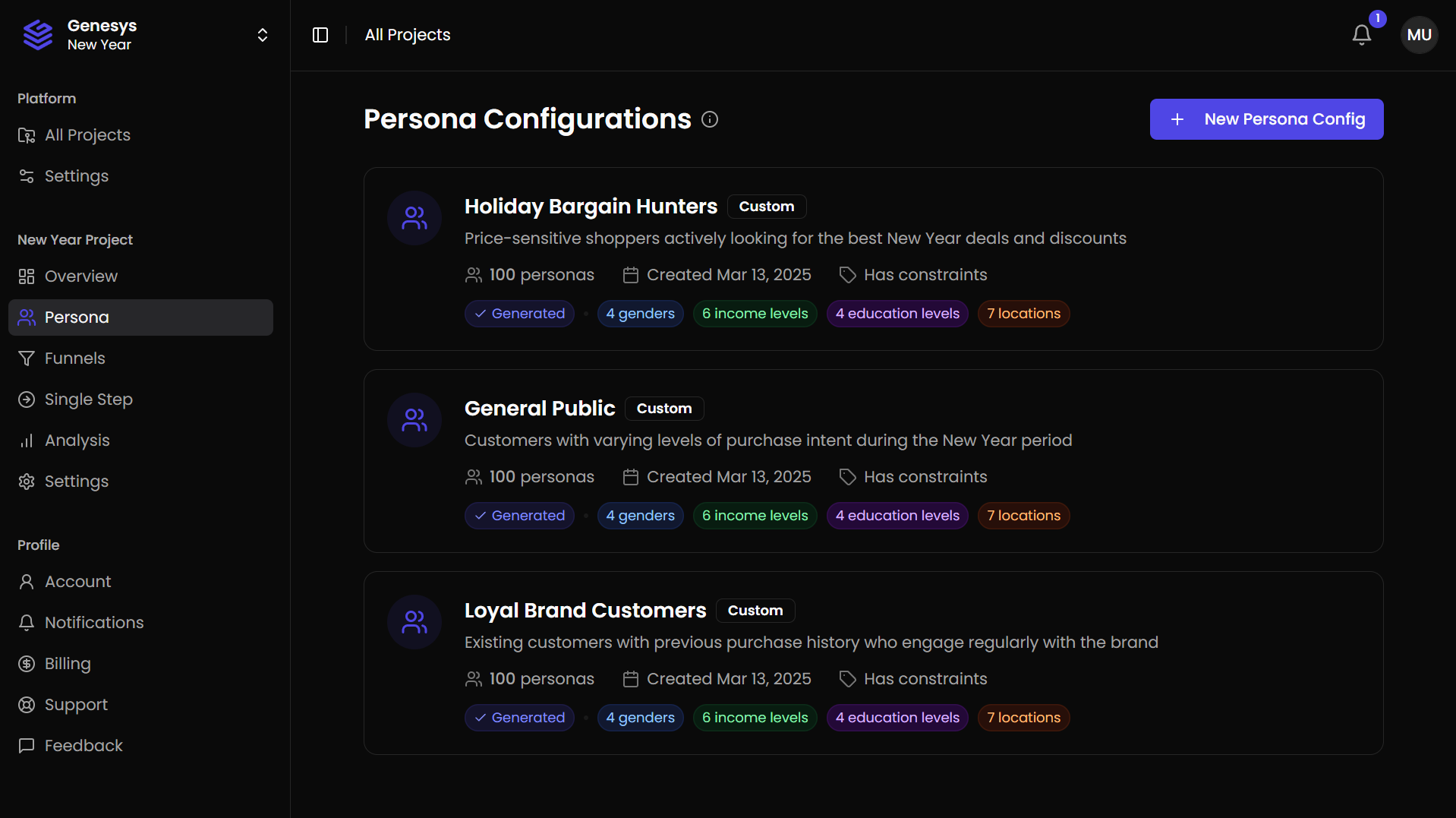Click the Custom badge on Loyal Brand Customers
The height and width of the screenshot is (818, 1456).
755,611
